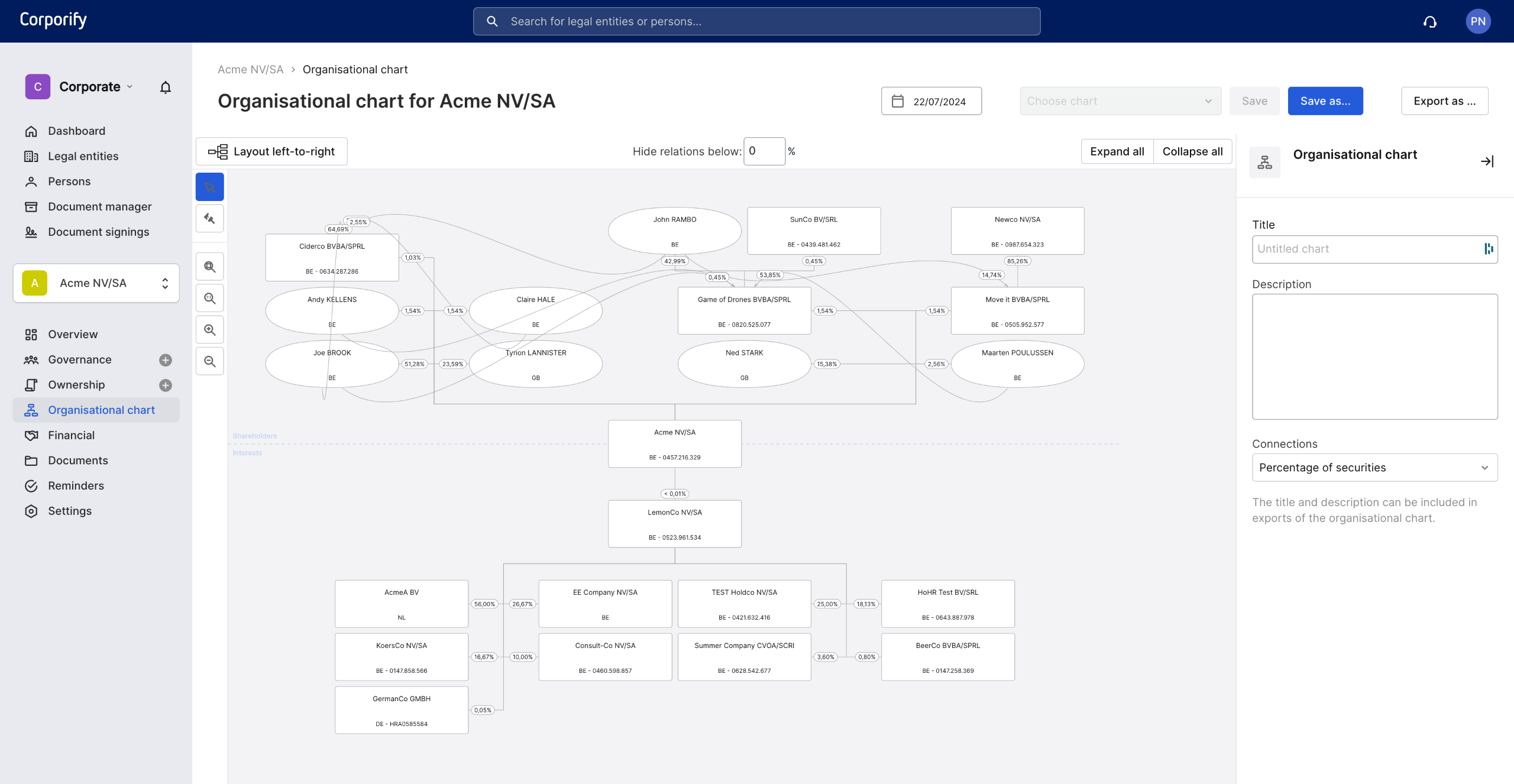Zoom in on the chart
This screenshot has height=784, width=1514.
(209, 330)
